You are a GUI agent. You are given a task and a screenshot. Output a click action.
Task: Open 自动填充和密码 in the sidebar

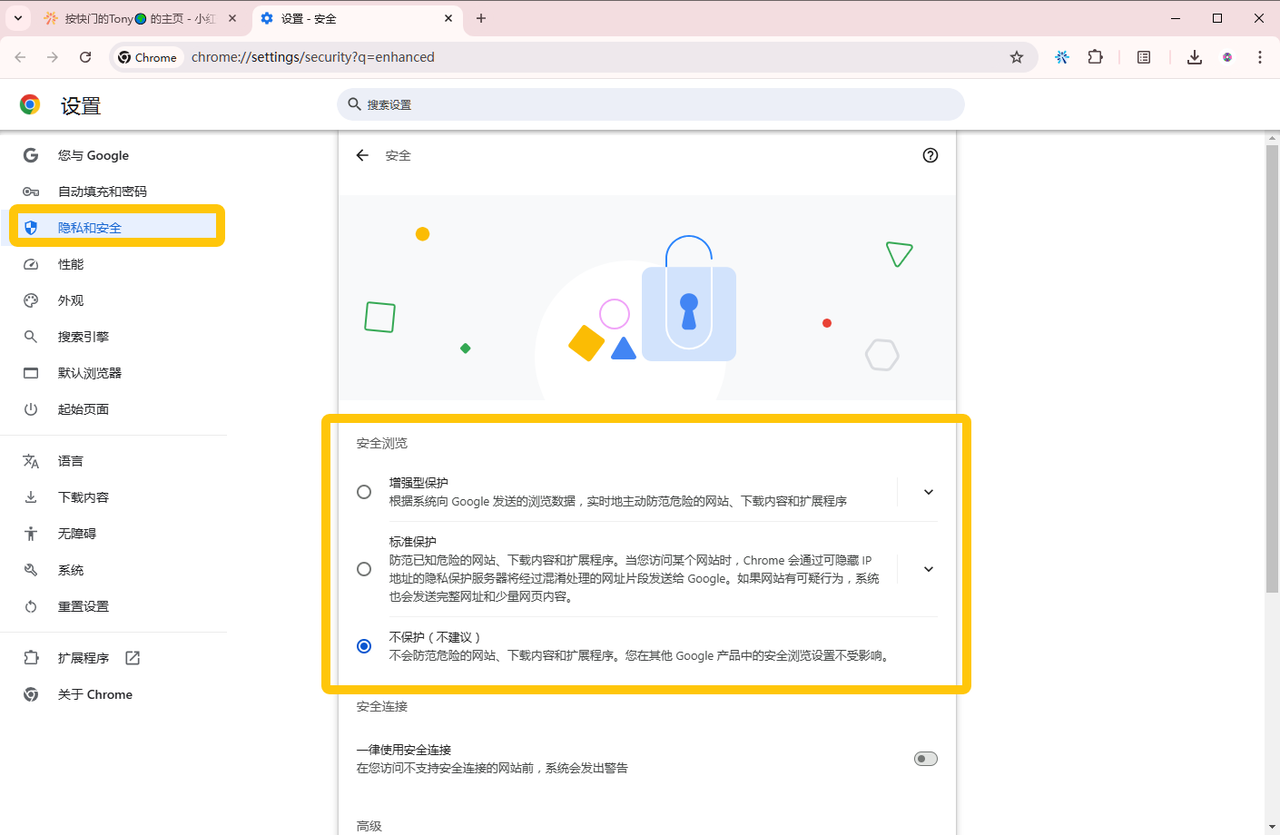click(102, 191)
